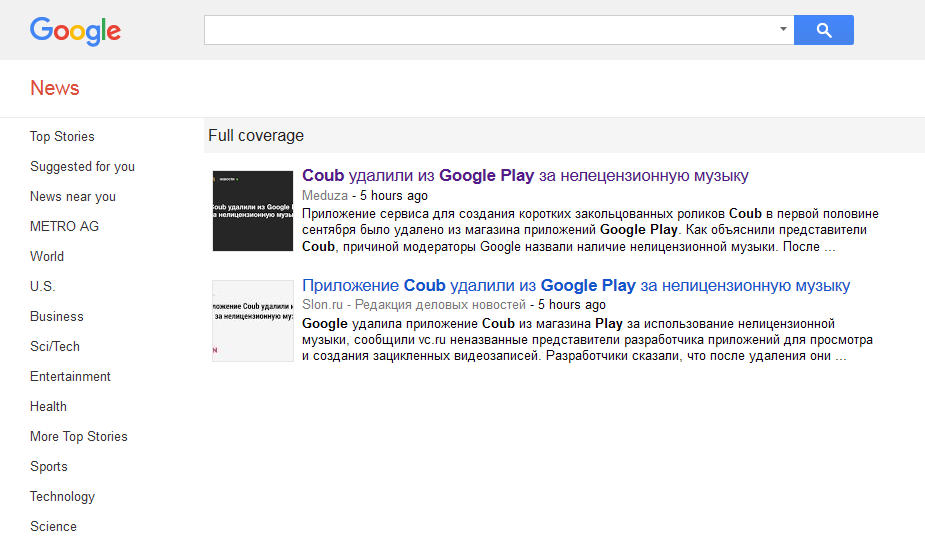The image size is (925, 543).
Task: Open Suggested for you section
Action: pyautogui.click(x=82, y=166)
